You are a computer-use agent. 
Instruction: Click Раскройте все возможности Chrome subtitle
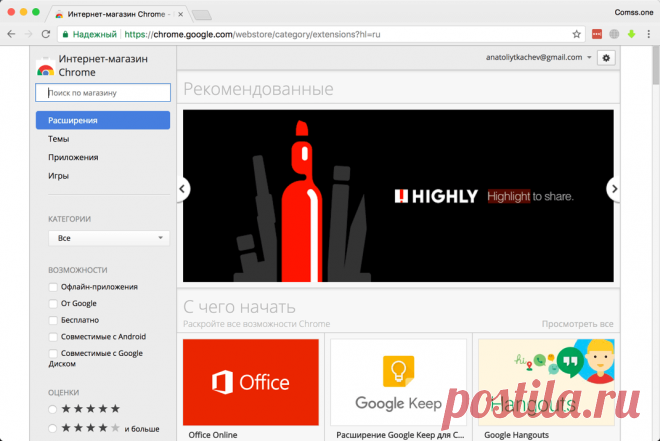coord(257,324)
